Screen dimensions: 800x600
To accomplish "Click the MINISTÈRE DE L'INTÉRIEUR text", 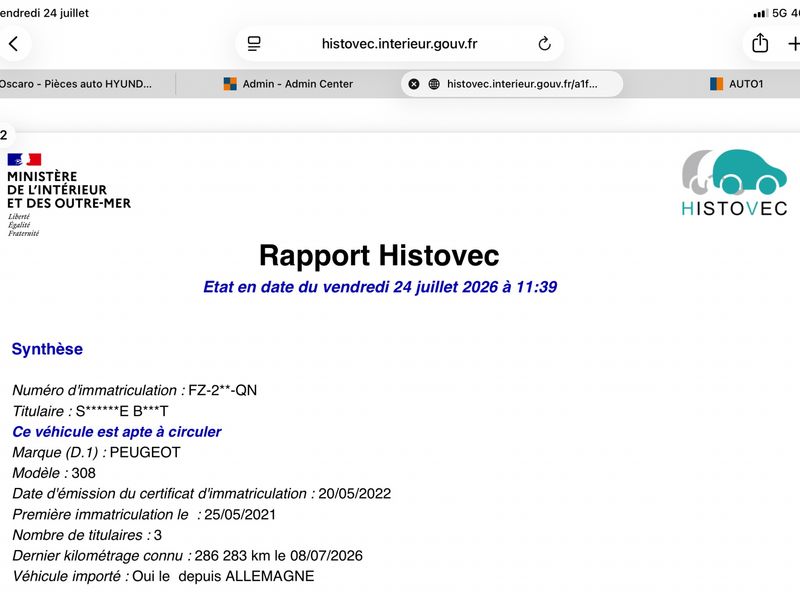I will click(x=69, y=190).
